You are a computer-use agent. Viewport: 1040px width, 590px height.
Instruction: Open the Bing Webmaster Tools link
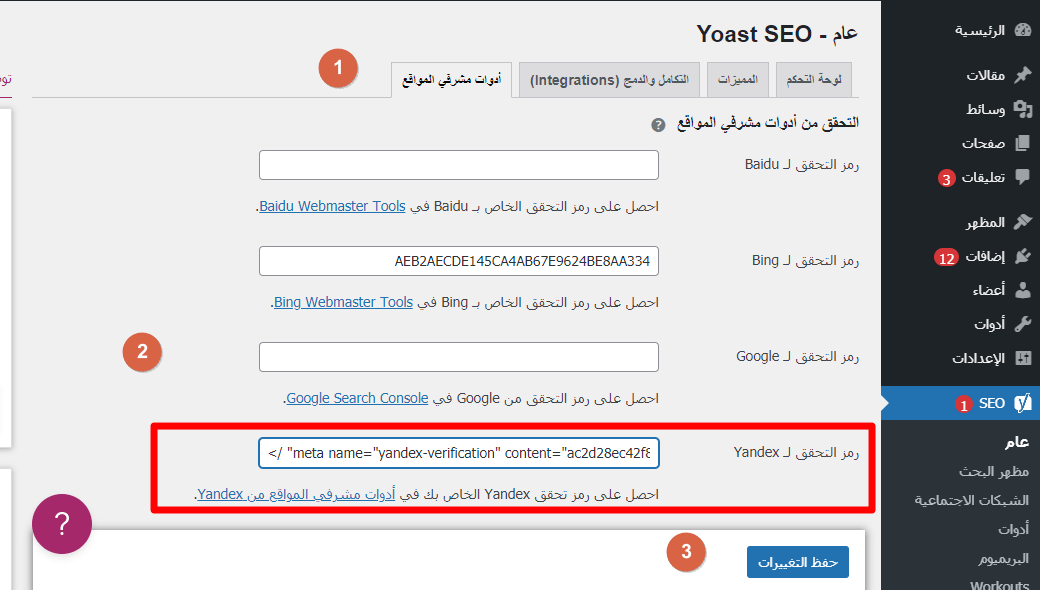tap(344, 302)
